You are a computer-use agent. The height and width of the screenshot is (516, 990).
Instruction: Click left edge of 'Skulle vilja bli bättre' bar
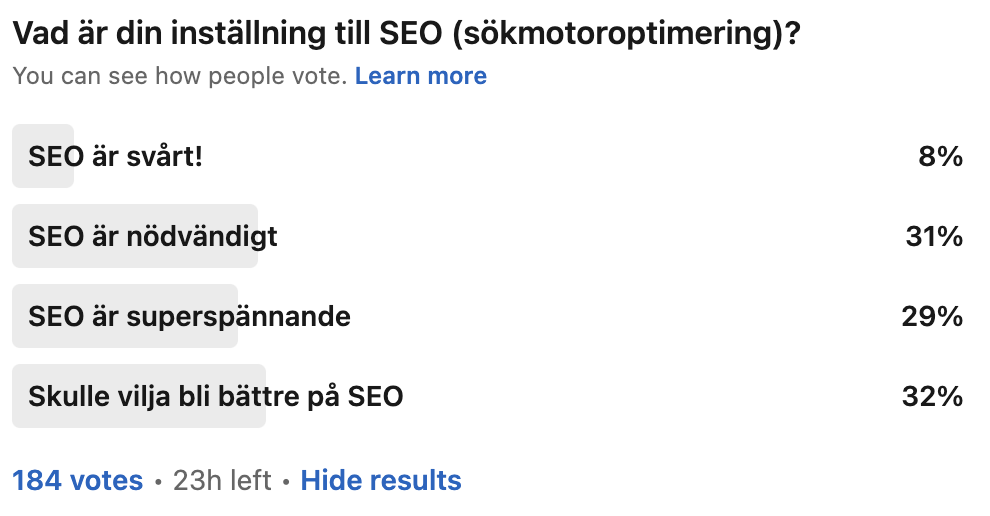pos(20,397)
